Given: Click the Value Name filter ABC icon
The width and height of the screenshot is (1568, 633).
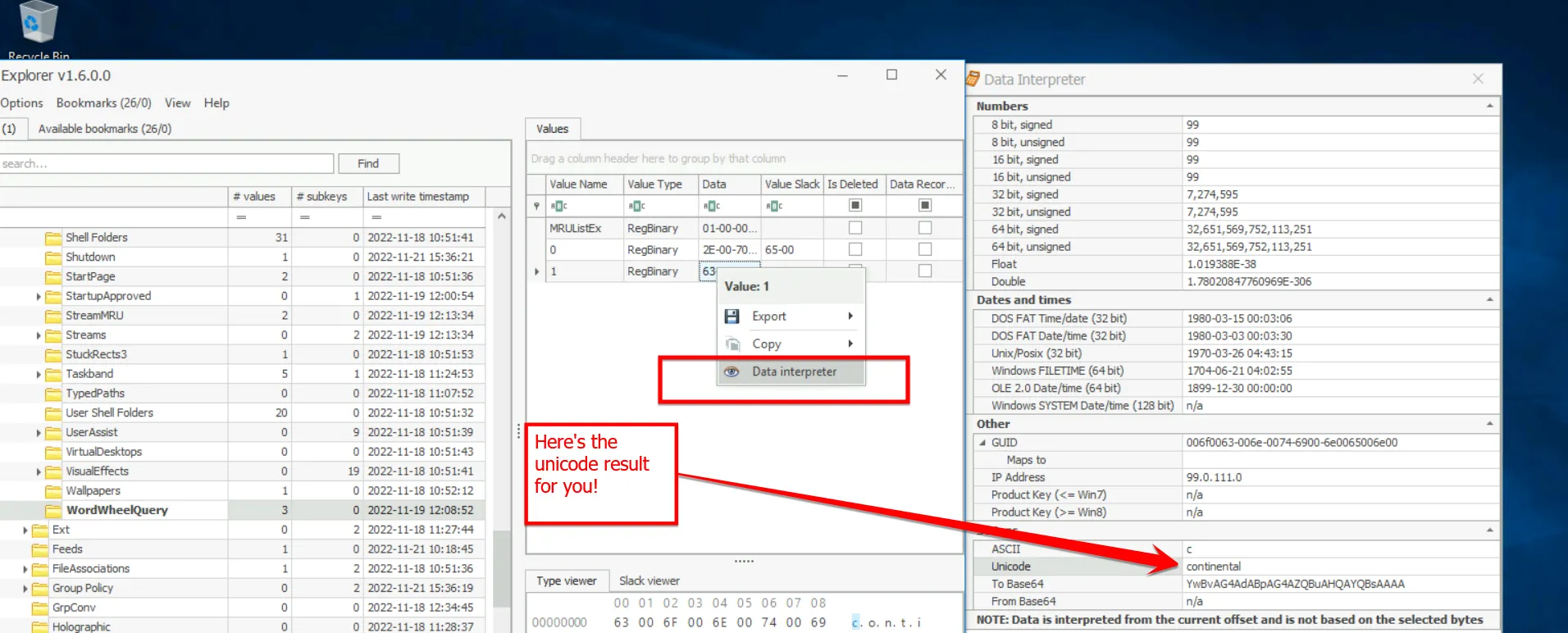Looking at the screenshot, I should 558,206.
